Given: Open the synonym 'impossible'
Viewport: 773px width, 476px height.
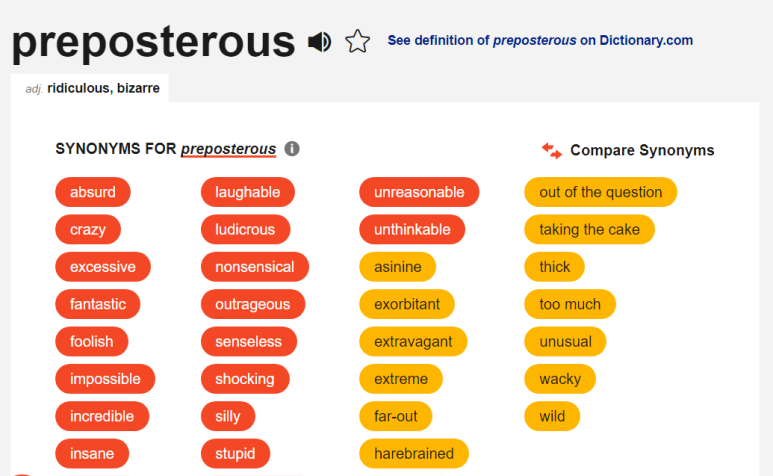Looking at the screenshot, I should (105, 379).
